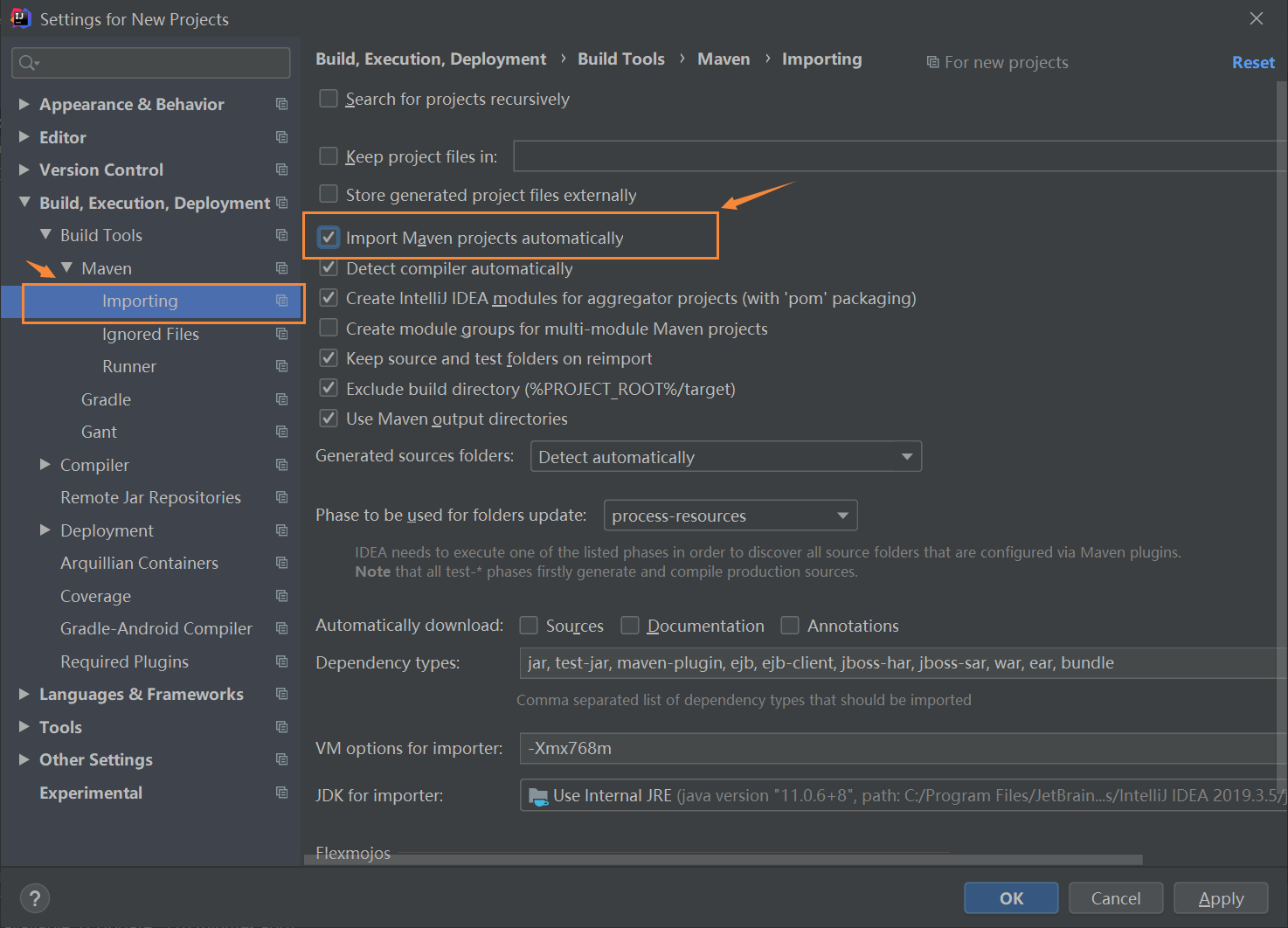Open Remote Jar Repositories page
Image resolution: width=1288 pixels, height=928 pixels.
click(150, 497)
